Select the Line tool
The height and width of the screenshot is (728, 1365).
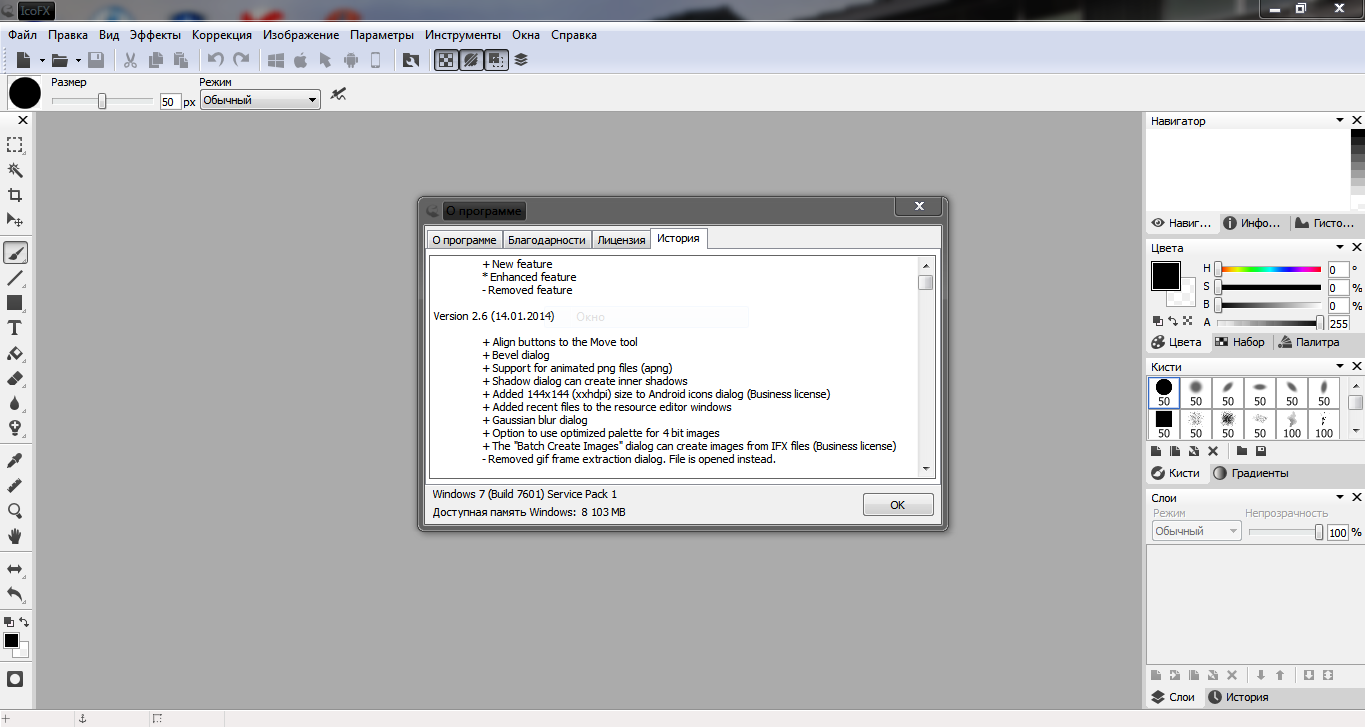click(x=15, y=278)
